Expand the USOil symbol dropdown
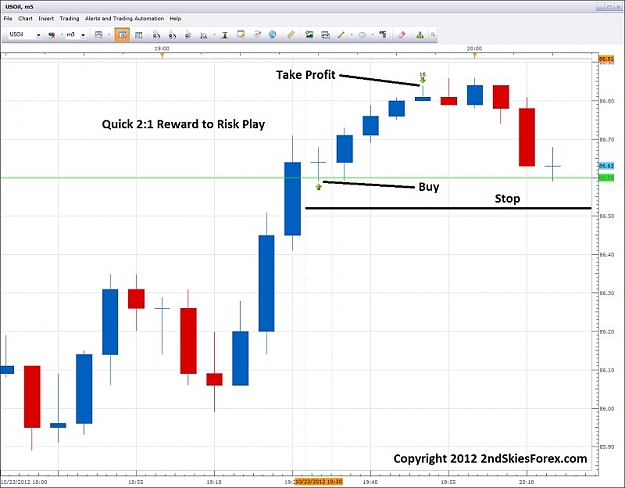 [x=39, y=35]
